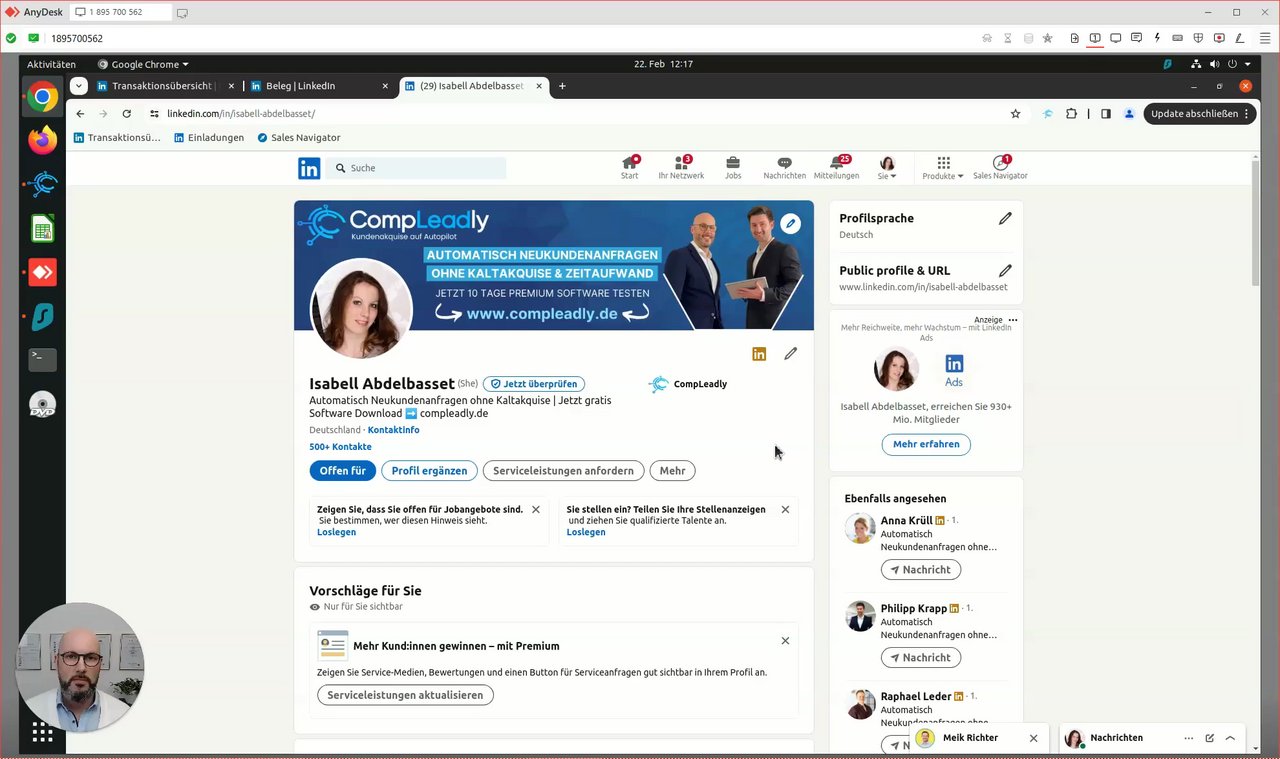Compose a new message in Nachrichten bar
This screenshot has height=759, width=1280.
tap(1210, 738)
